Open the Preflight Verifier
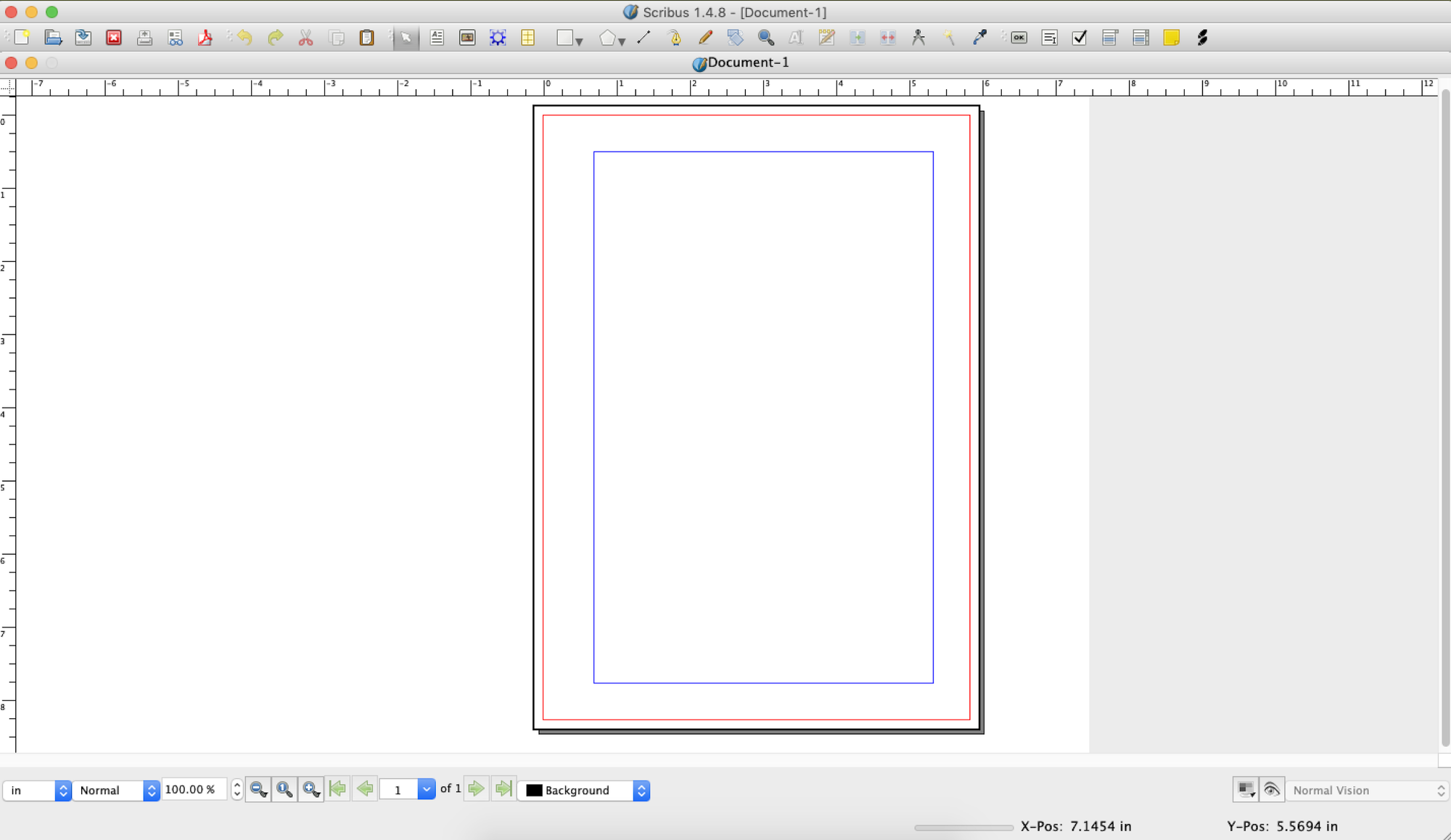This screenshot has height=840, width=1451. point(176,38)
